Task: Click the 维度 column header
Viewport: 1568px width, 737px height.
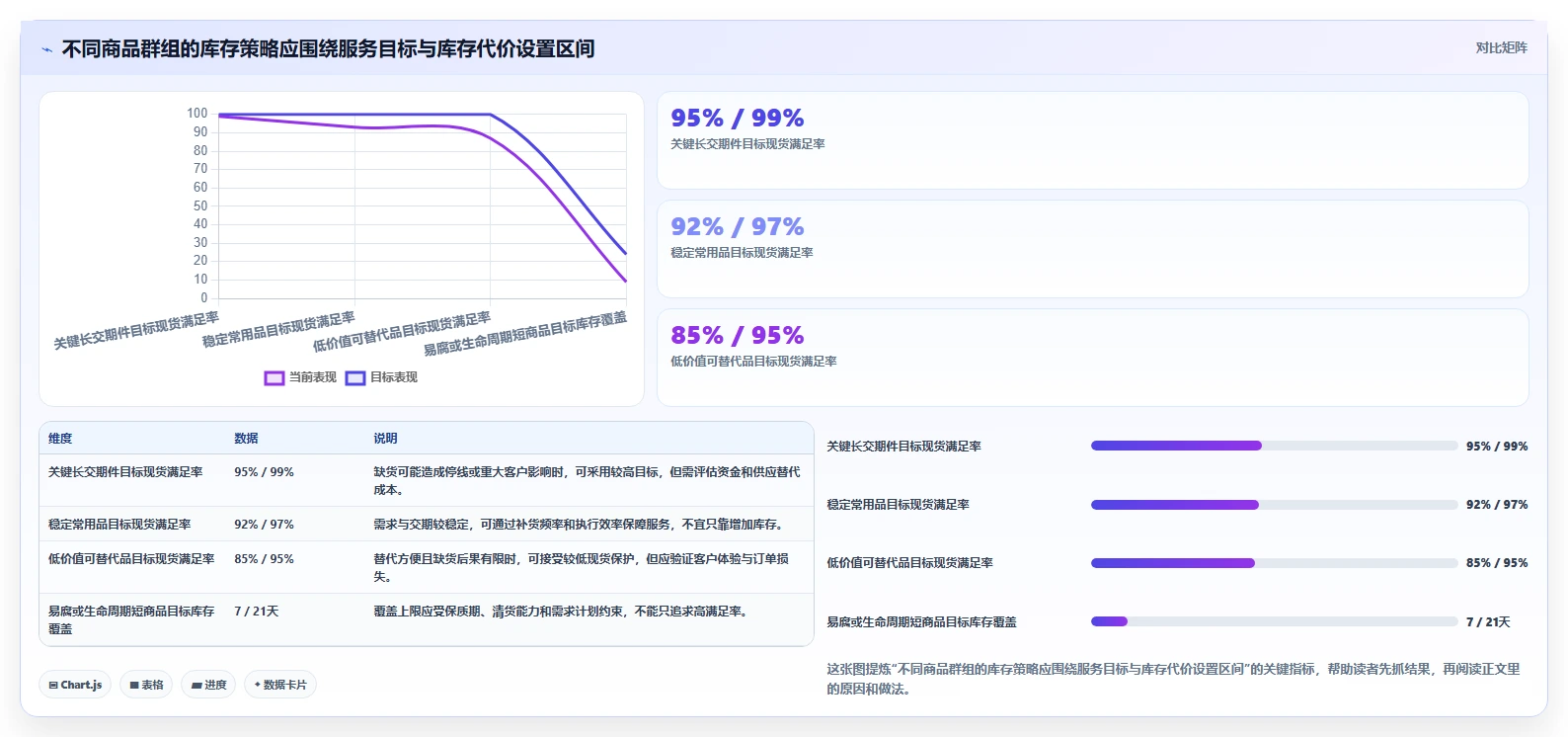Action: (60, 439)
